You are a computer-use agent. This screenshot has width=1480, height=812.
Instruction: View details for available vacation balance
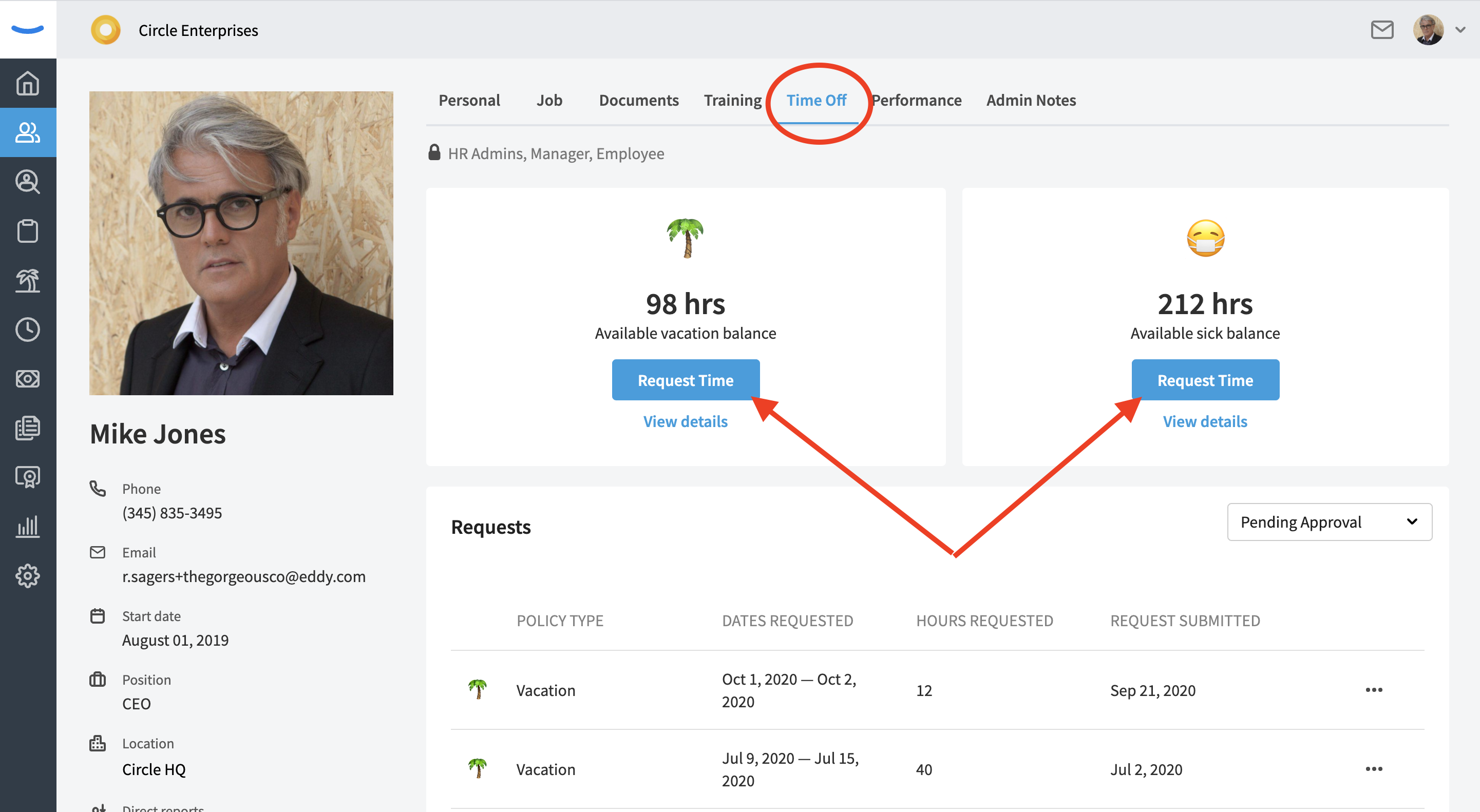[x=685, y=421]
